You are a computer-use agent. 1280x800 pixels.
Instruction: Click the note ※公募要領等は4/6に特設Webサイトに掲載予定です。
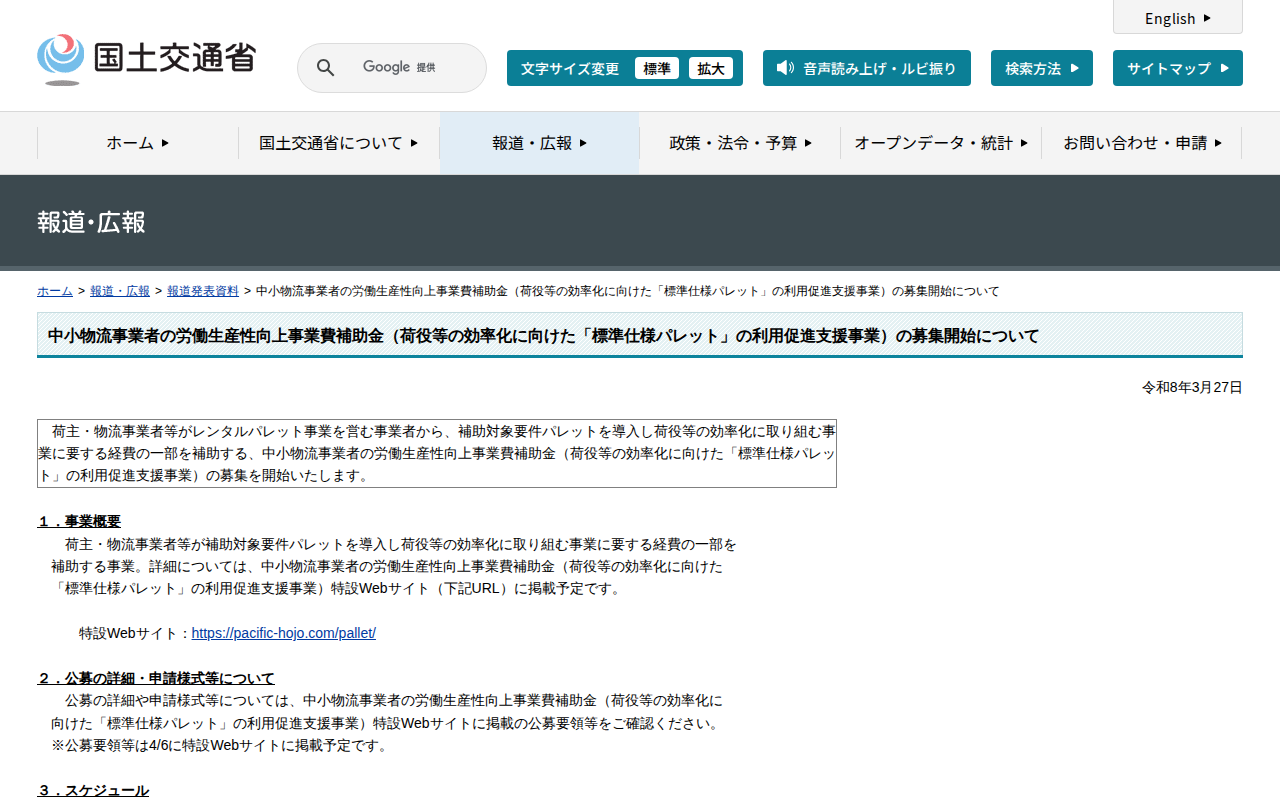click(x=219, y=745)
